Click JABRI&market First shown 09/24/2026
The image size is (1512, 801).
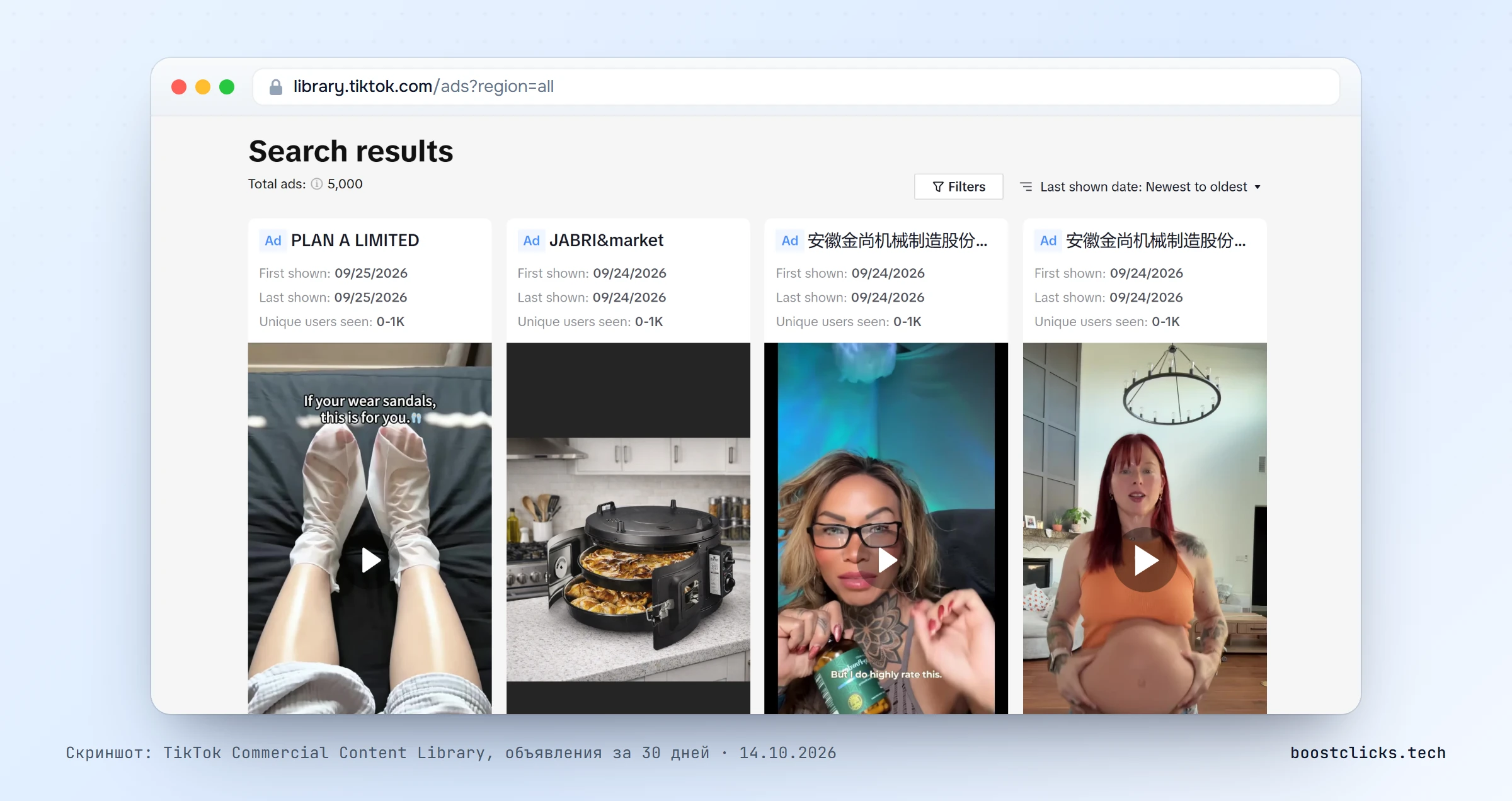click(592, 273)
